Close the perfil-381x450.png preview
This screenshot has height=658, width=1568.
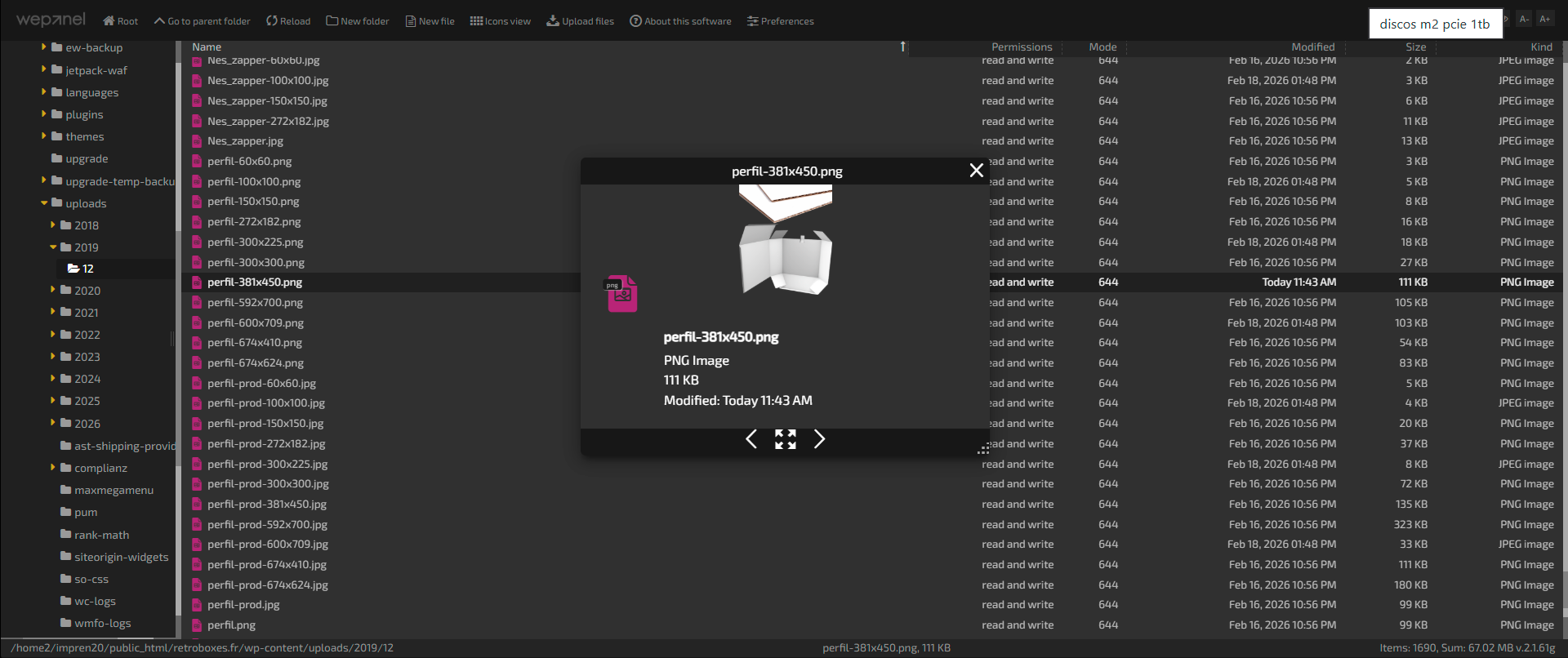pos(976,171)
